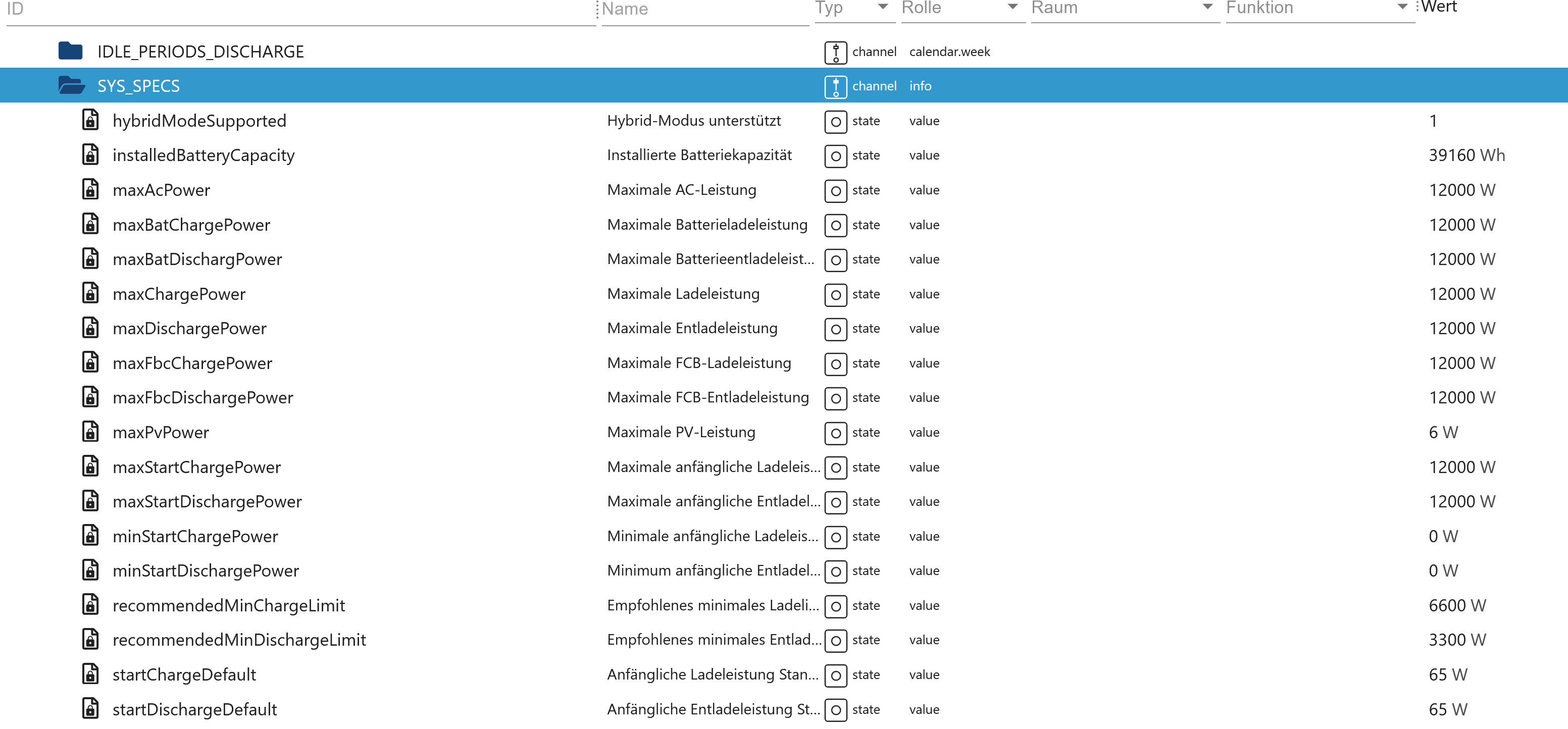
Task: Click the recommendedMinChargeLimit locked file icon
Action: click(91, 605)
